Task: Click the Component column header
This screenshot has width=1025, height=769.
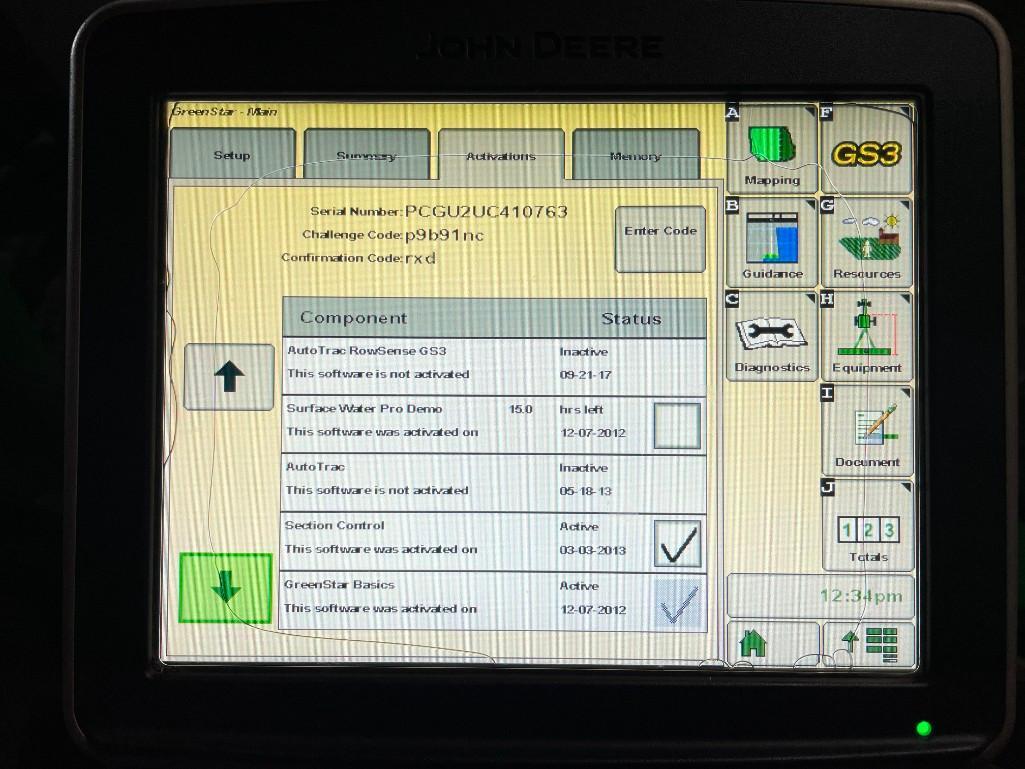Action: tap(353, 318)
